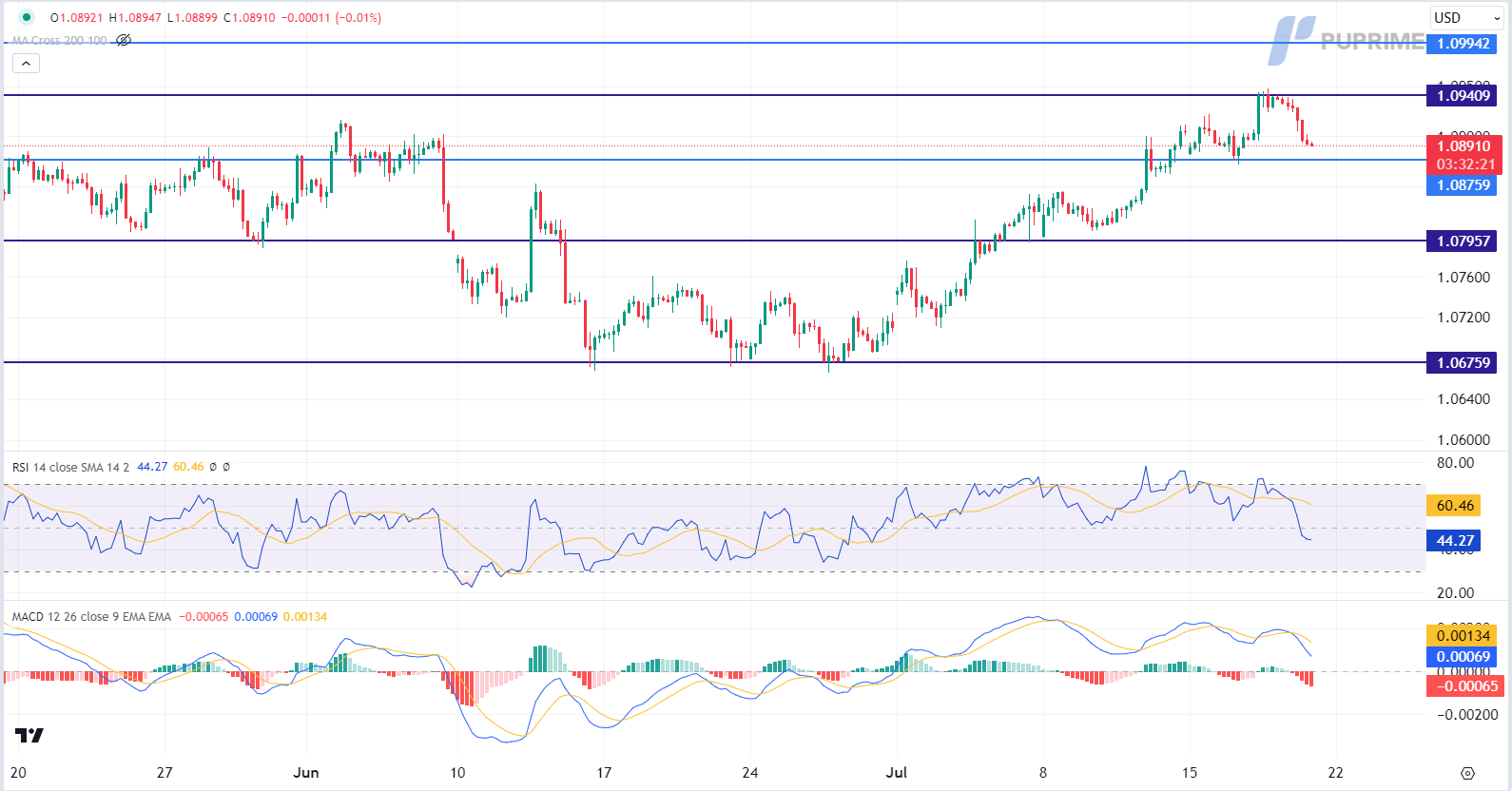Image resolution: width=1512 pixels, height=791 pixels.
Task: Click the 24 date on time axis
Action: 750,773
